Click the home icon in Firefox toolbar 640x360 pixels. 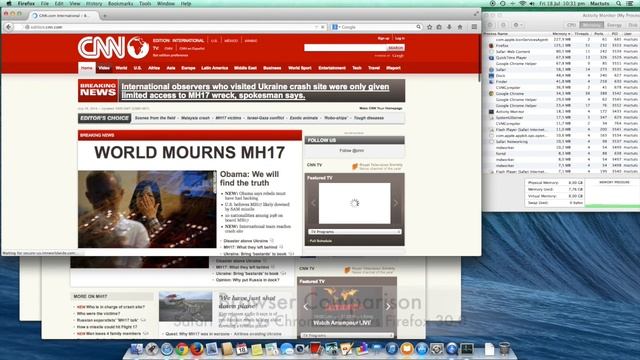click(460, 27)
